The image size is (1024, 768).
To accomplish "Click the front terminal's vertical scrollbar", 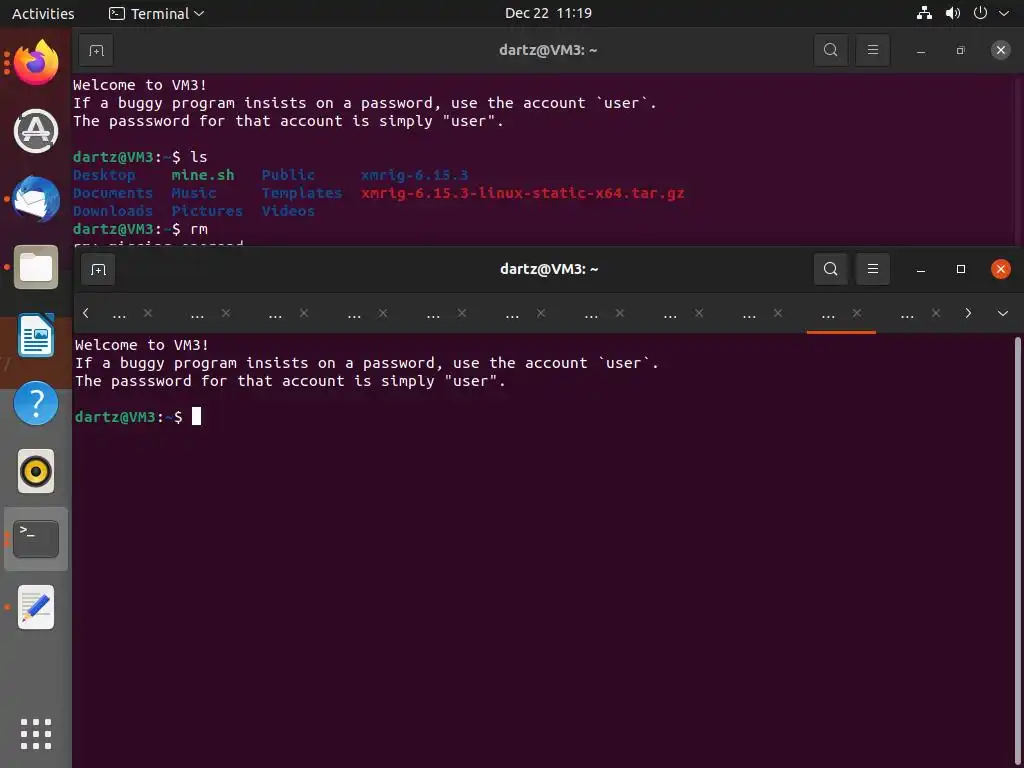I will (1017, 552).
